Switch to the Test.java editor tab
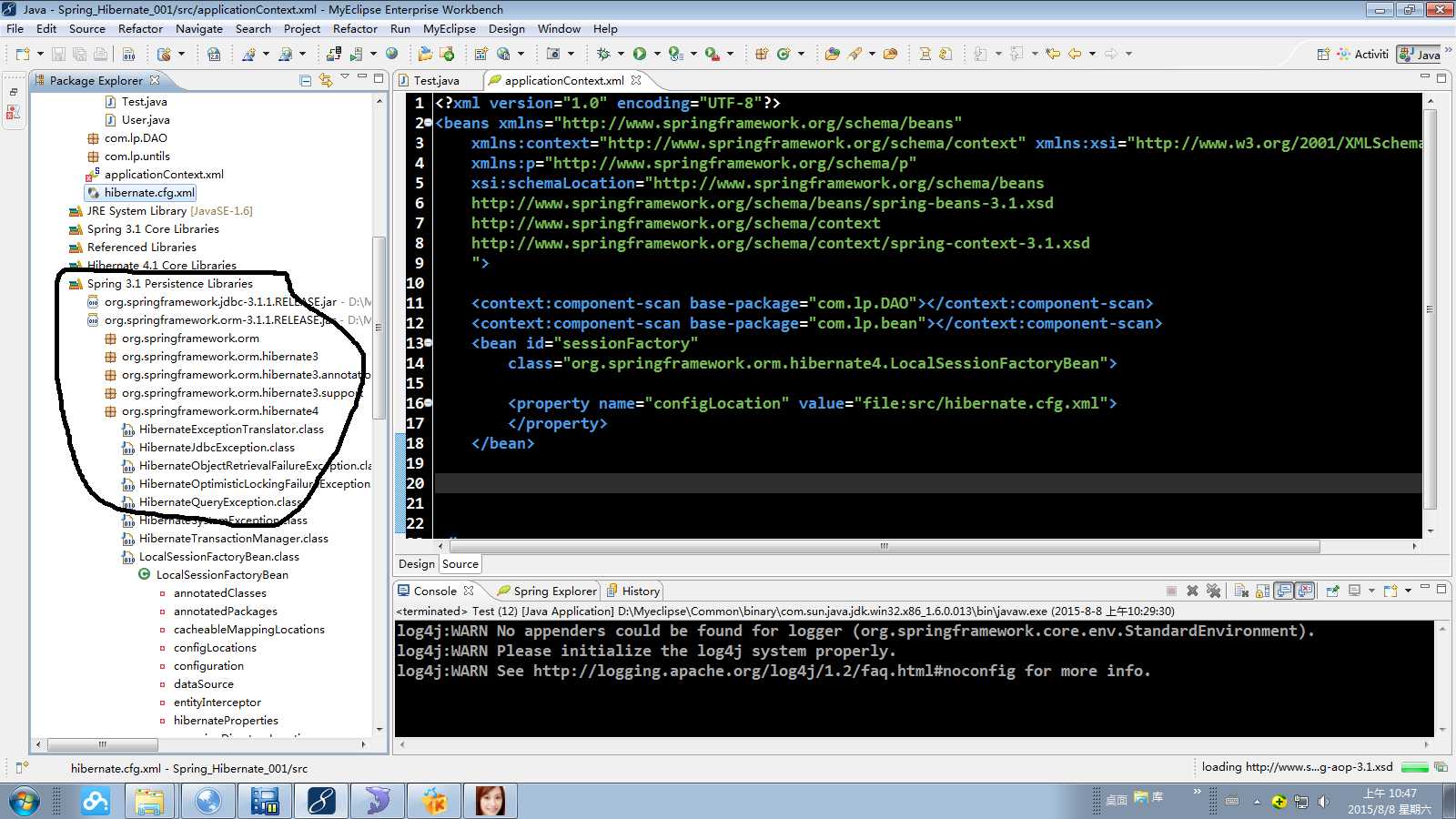1456x819 pixels. [x=436, y=80]
